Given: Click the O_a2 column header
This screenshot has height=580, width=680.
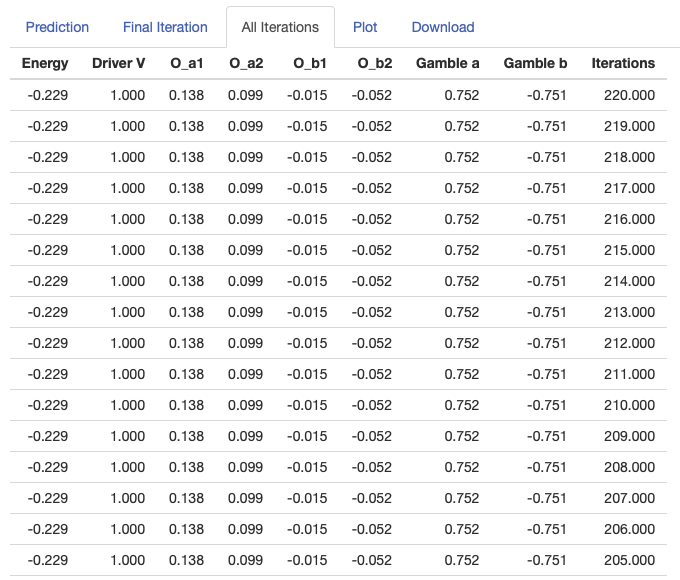Looking at the screenshot, I should coord(246,63).
